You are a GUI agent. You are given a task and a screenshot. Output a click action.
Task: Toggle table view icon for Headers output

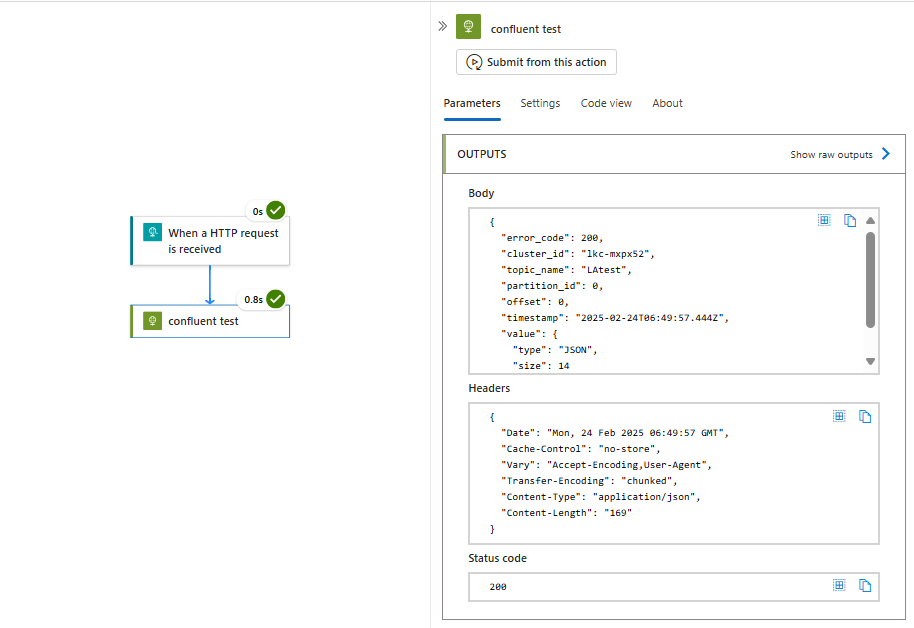[839, 416]
